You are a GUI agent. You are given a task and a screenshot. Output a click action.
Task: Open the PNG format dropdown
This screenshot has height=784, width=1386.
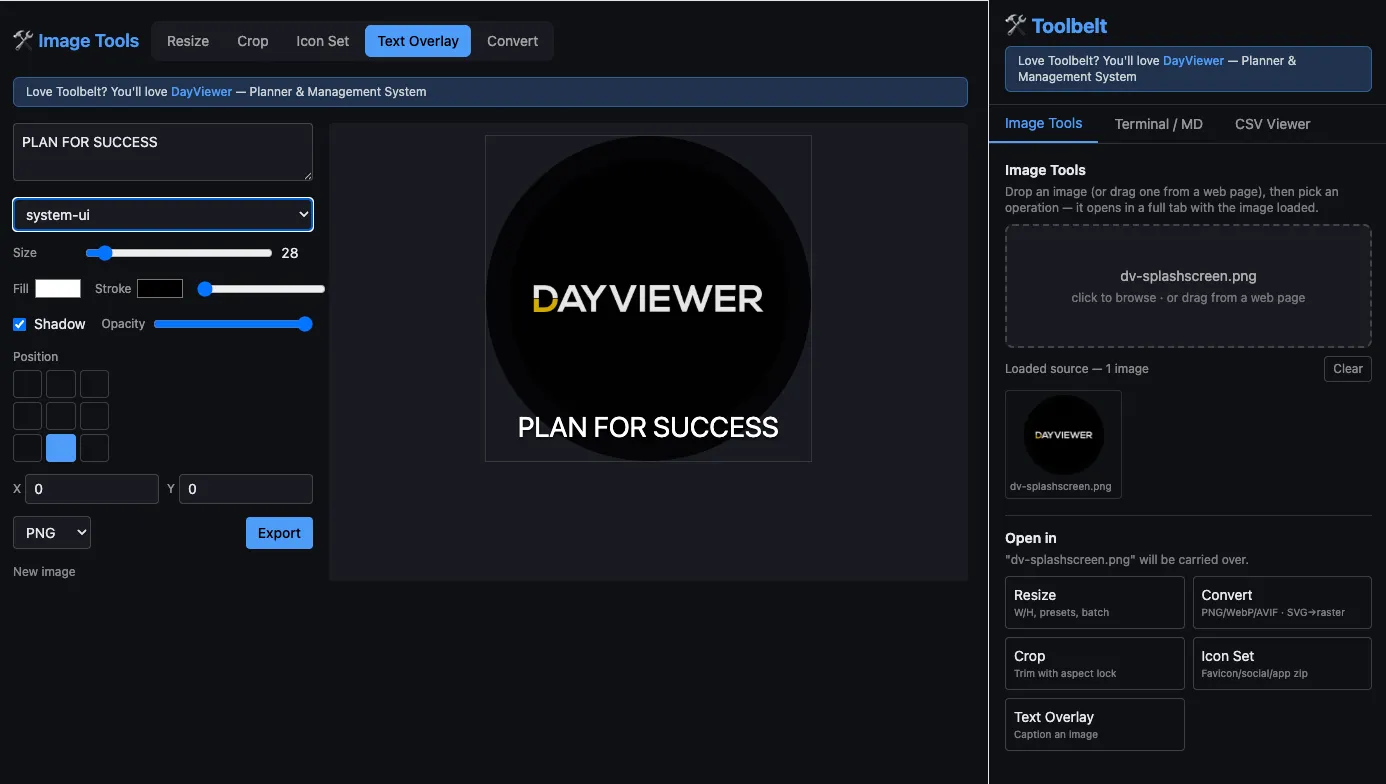point(52,533)
